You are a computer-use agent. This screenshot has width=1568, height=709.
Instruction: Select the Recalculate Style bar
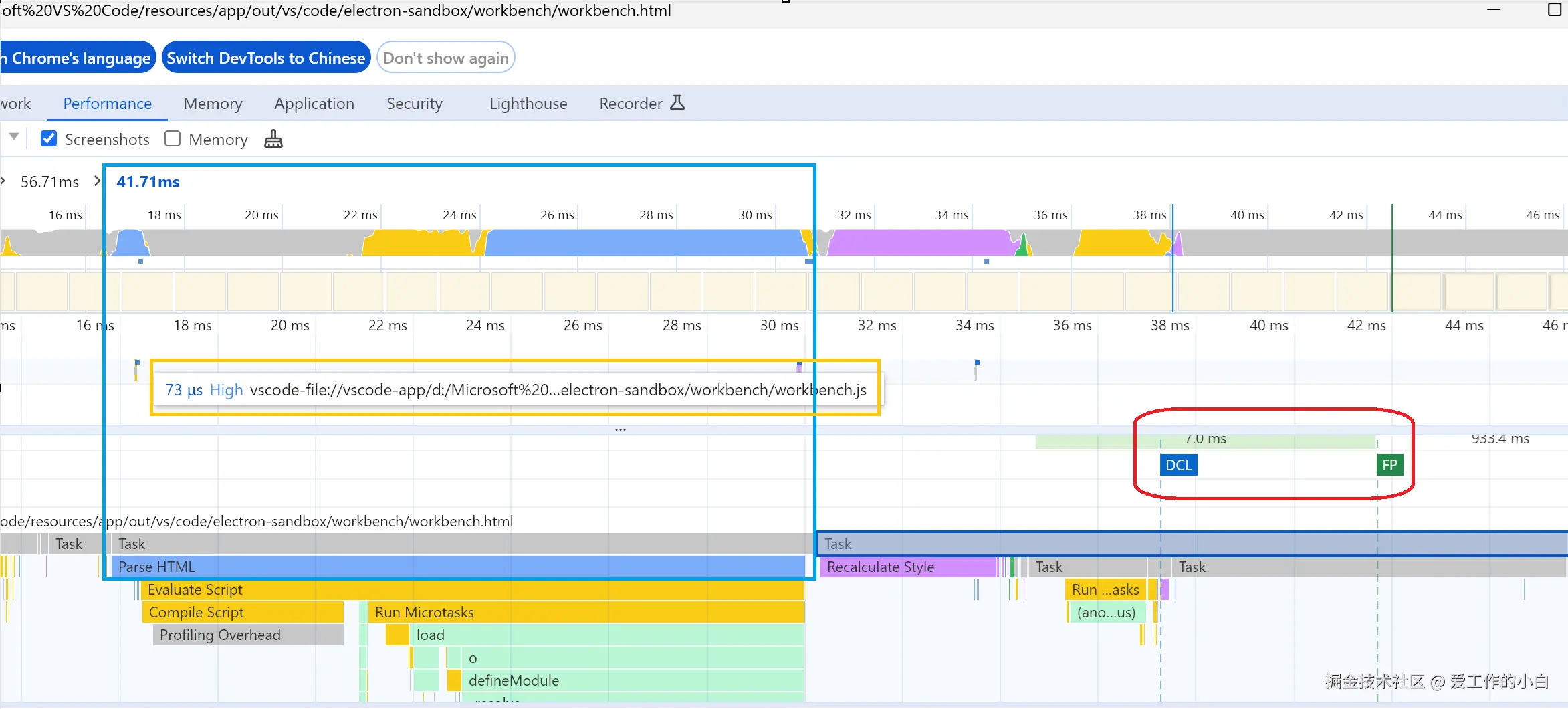coord(908,567)
